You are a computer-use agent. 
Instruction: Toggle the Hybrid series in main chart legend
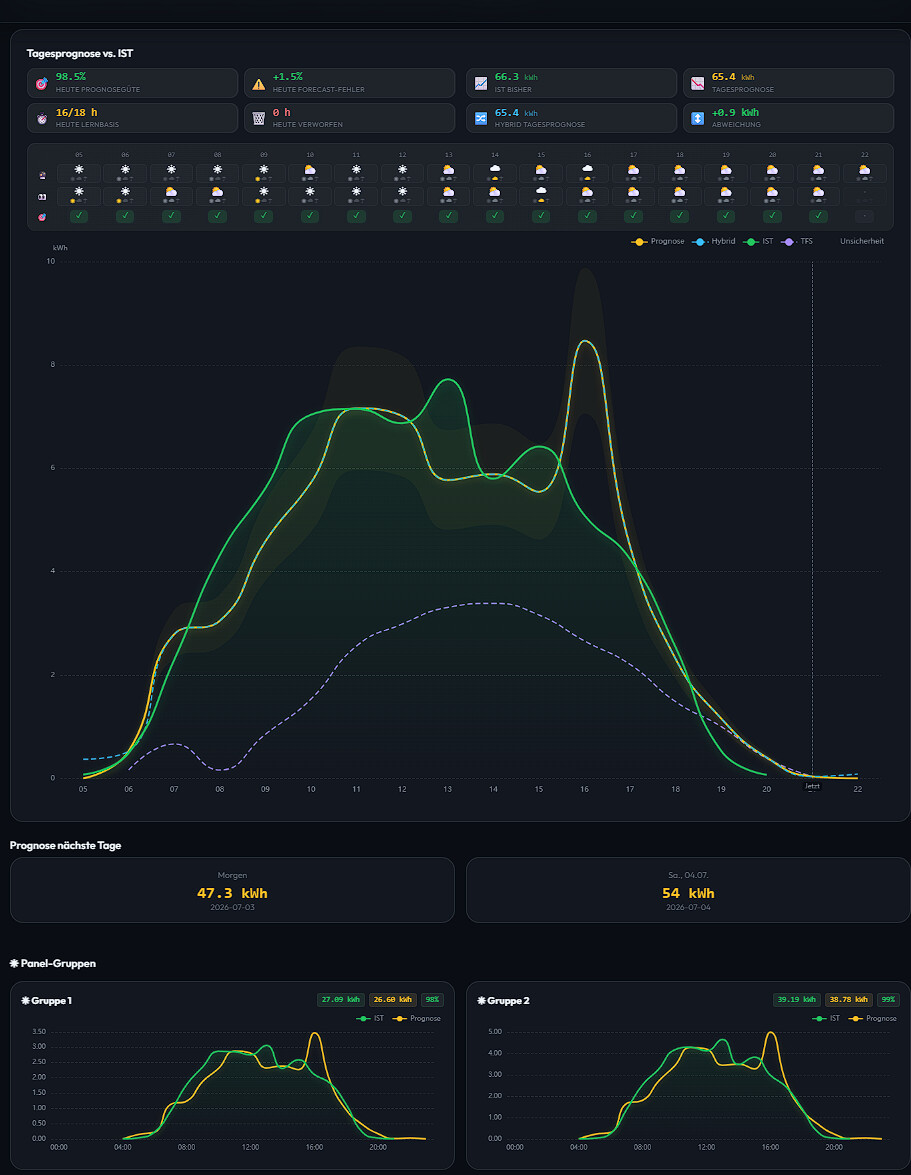pos(714,241)
